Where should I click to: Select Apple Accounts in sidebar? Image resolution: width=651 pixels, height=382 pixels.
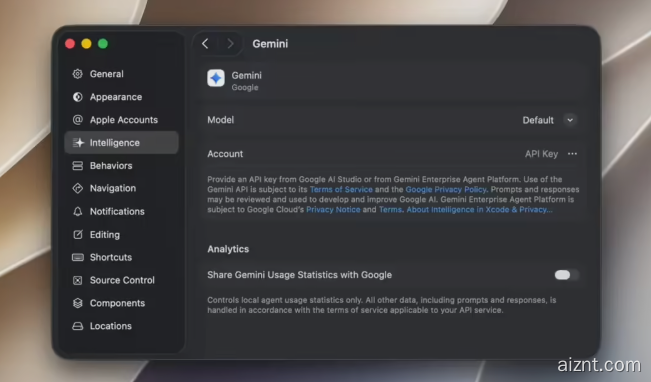point(121,120)
